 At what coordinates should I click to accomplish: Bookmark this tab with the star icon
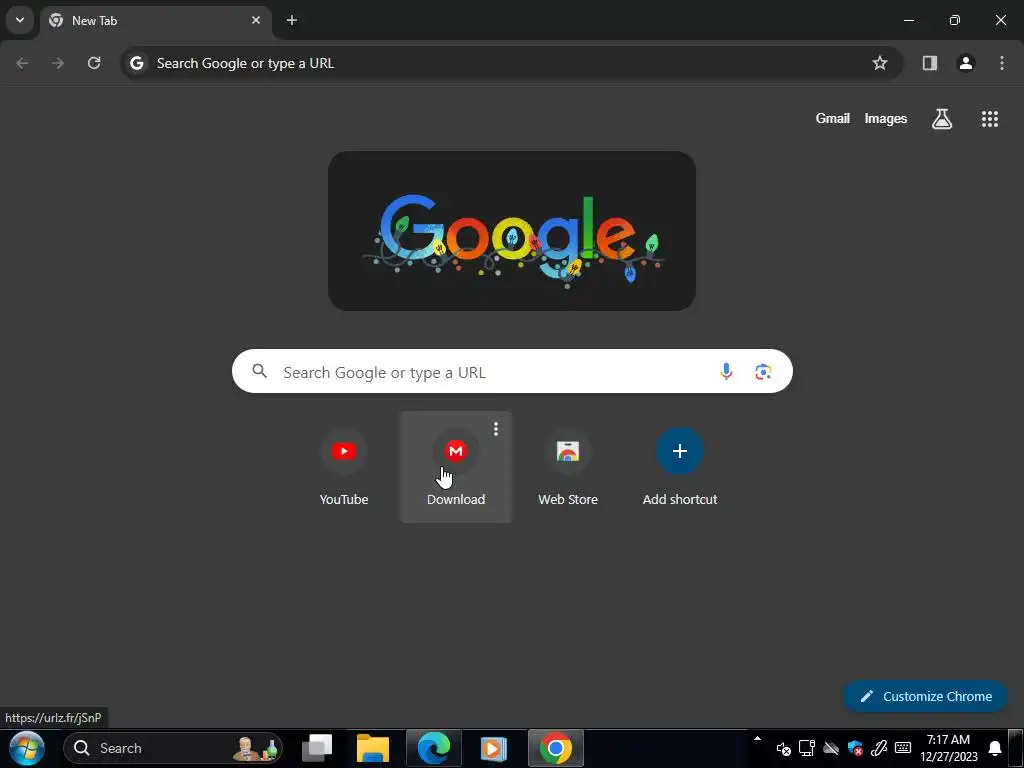[880, 63]
